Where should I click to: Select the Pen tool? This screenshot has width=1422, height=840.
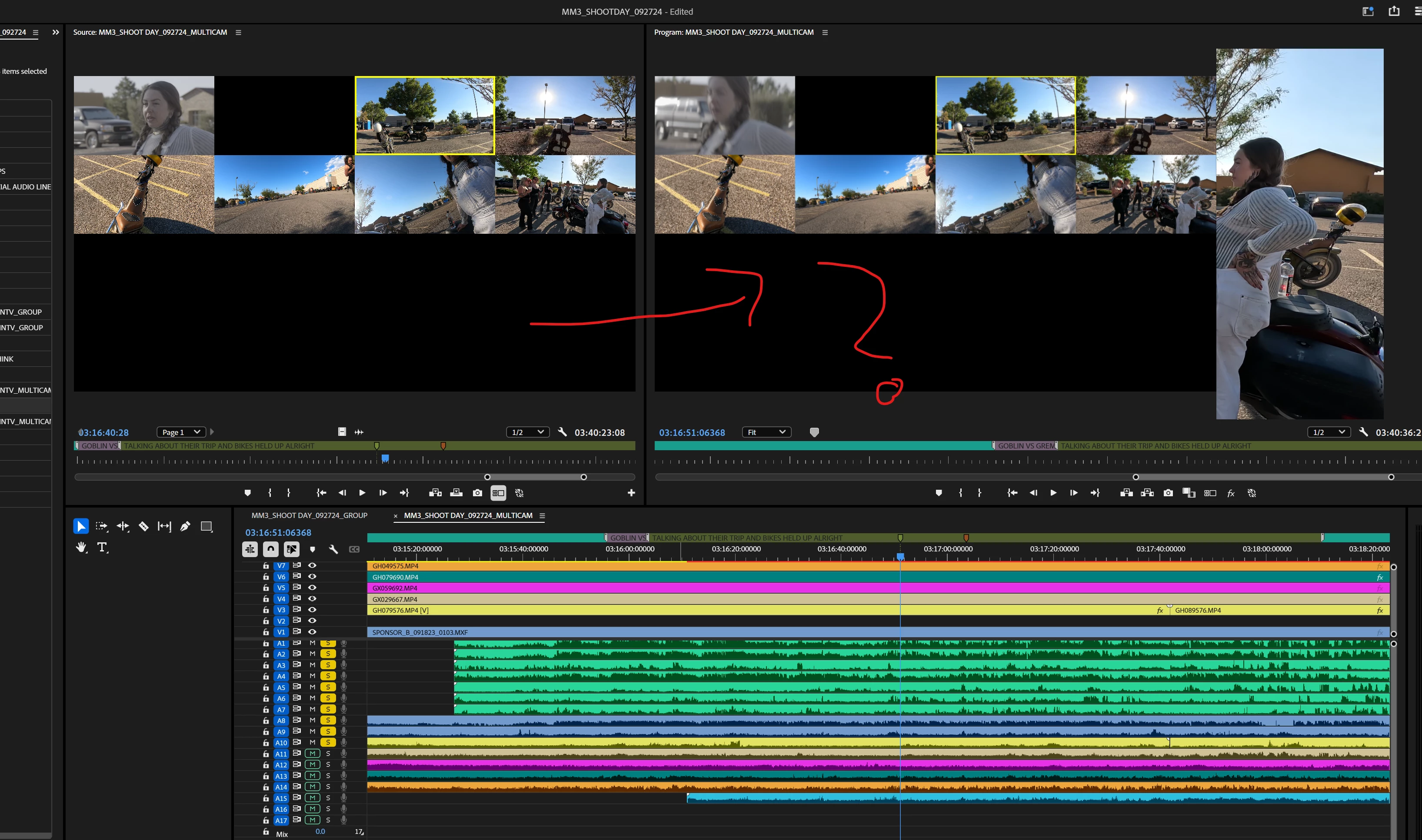pos(185,526)
